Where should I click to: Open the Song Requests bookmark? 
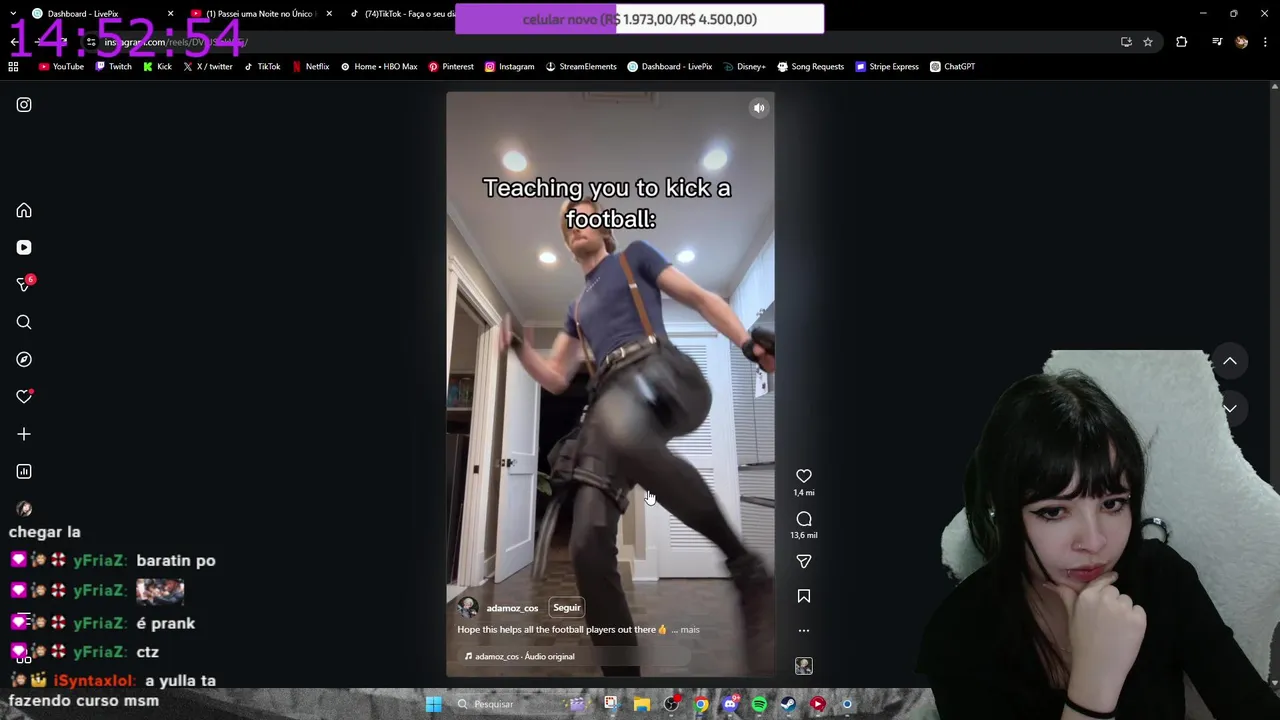(811, 67)
